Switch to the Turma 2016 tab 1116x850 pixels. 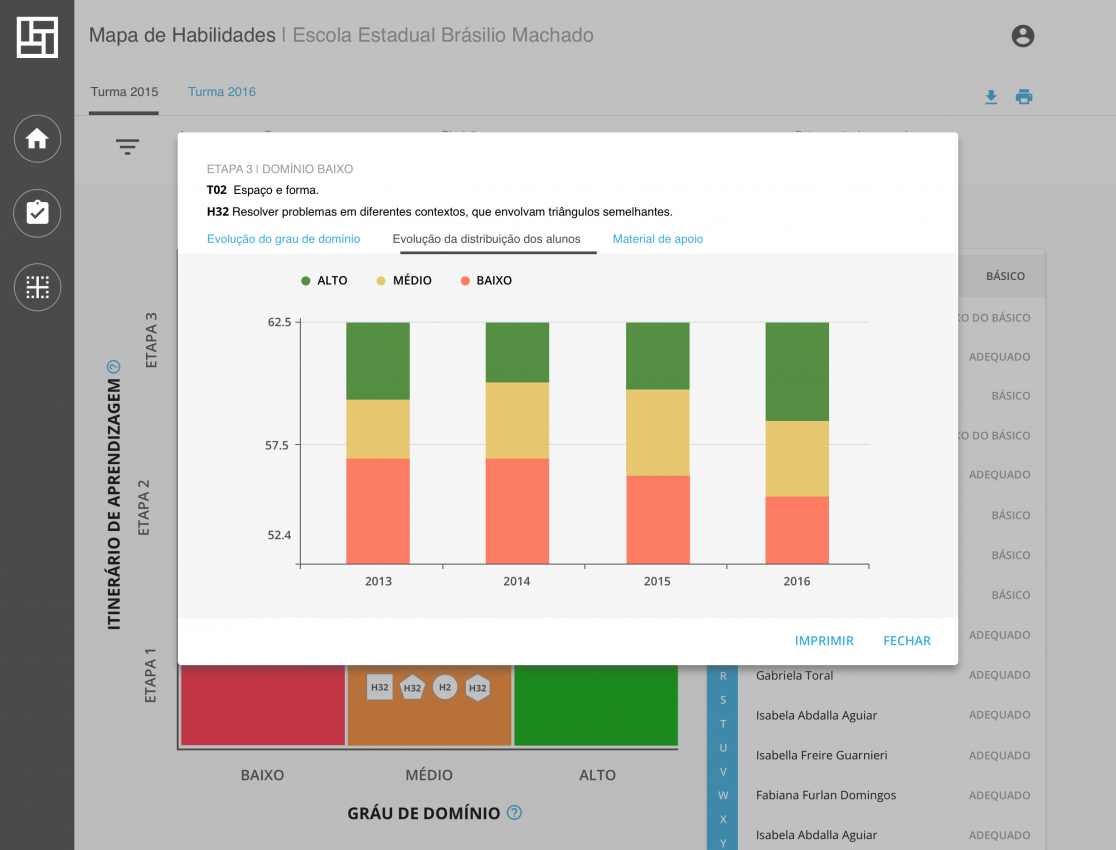click(222, 92)
